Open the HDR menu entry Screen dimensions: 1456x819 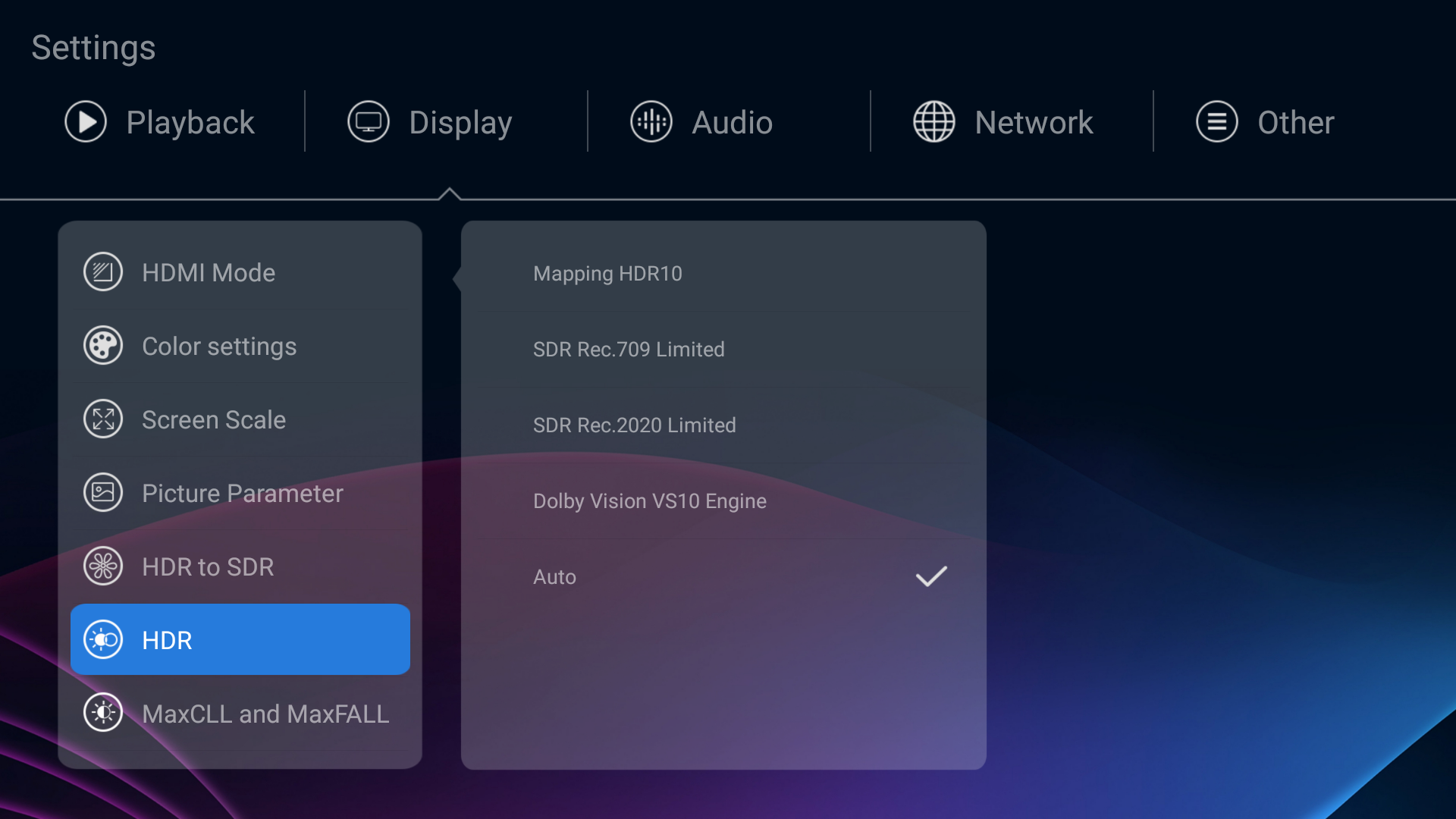[x=240, y=640]
